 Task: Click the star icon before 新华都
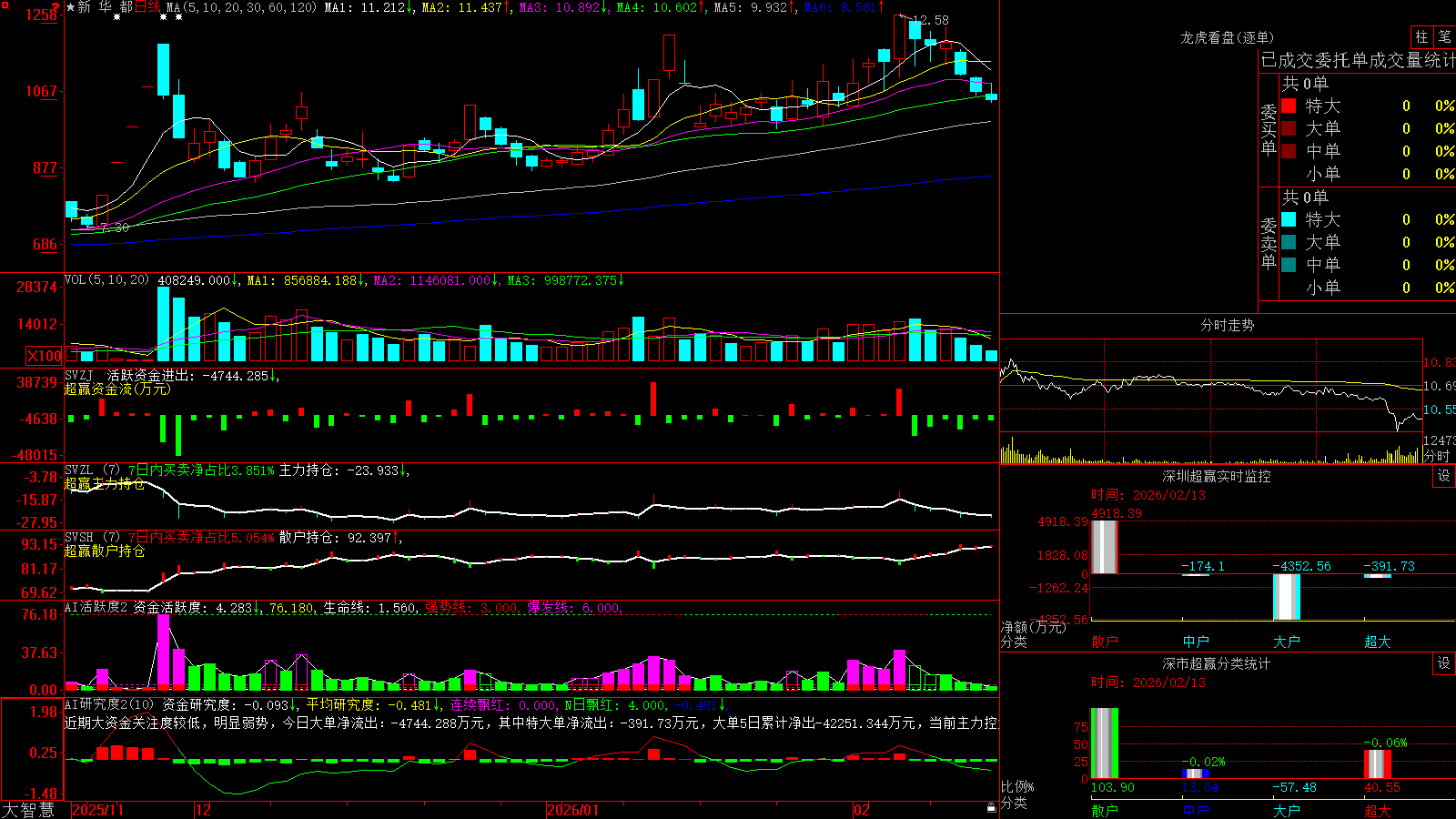(70, 7)
